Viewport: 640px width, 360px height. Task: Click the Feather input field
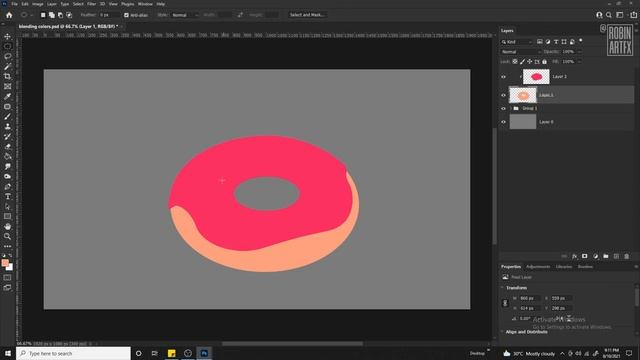click(x=109, y=15)
